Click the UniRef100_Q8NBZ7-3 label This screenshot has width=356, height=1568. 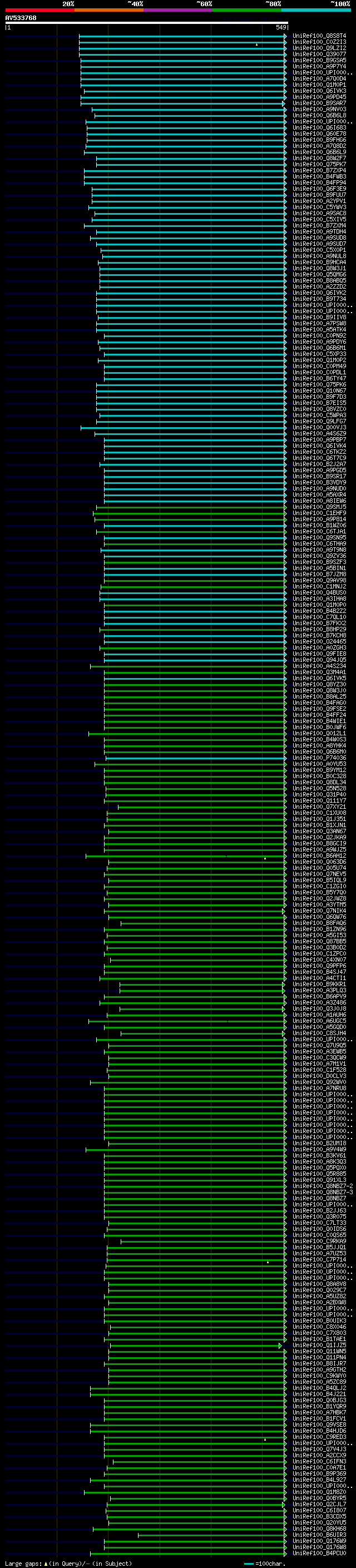tap(323, 1192)
